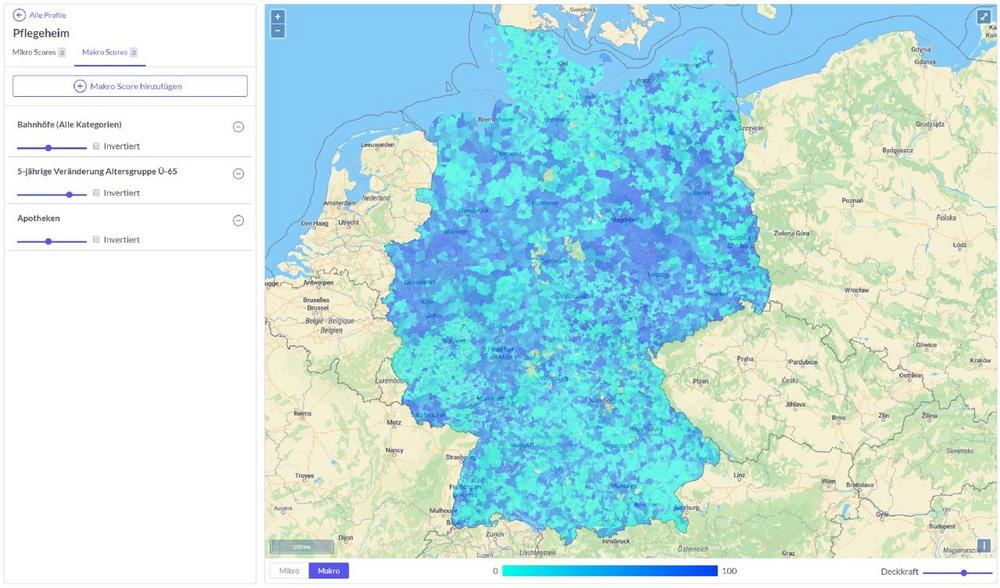Enter fullscreen map view
Viewport: 1000px width, 588px height.
(984, 17)
